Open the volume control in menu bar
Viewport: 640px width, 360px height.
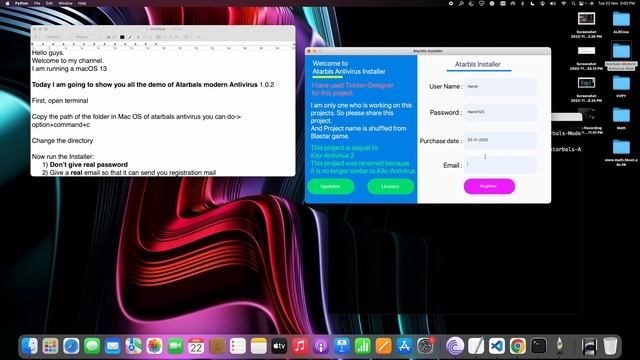click(x=553, y=3)
